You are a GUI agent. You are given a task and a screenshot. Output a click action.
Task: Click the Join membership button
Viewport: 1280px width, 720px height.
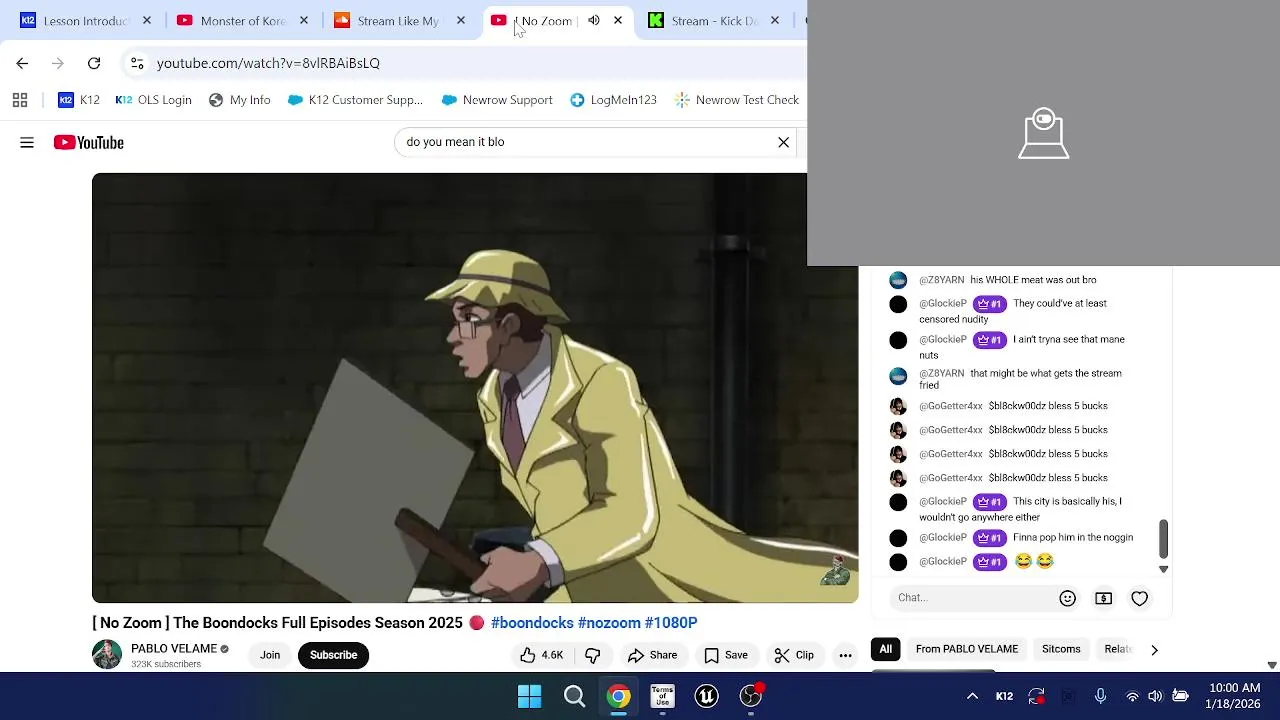pyautogui.click(x=270, y=655)
